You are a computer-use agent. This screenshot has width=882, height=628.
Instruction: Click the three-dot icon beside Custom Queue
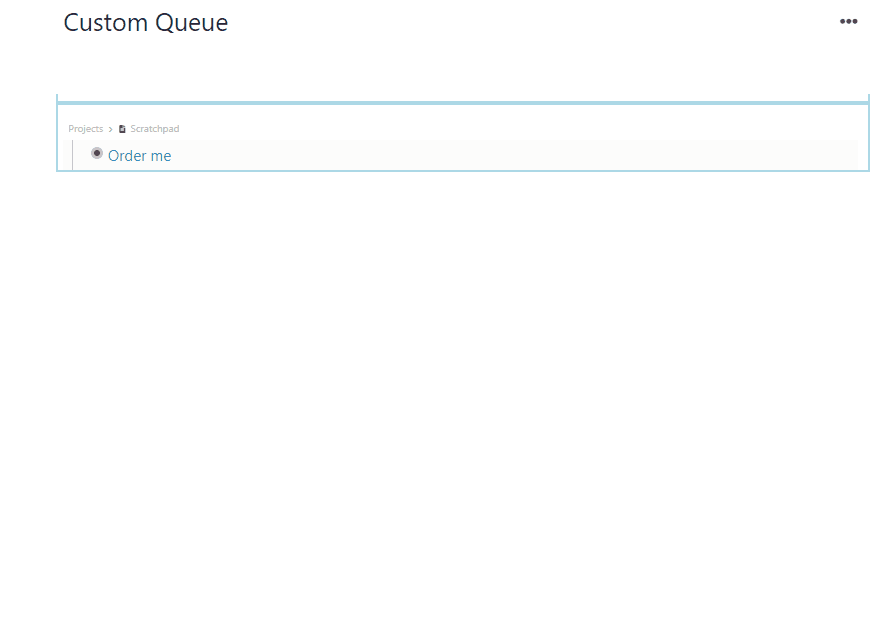coord(849,21)
